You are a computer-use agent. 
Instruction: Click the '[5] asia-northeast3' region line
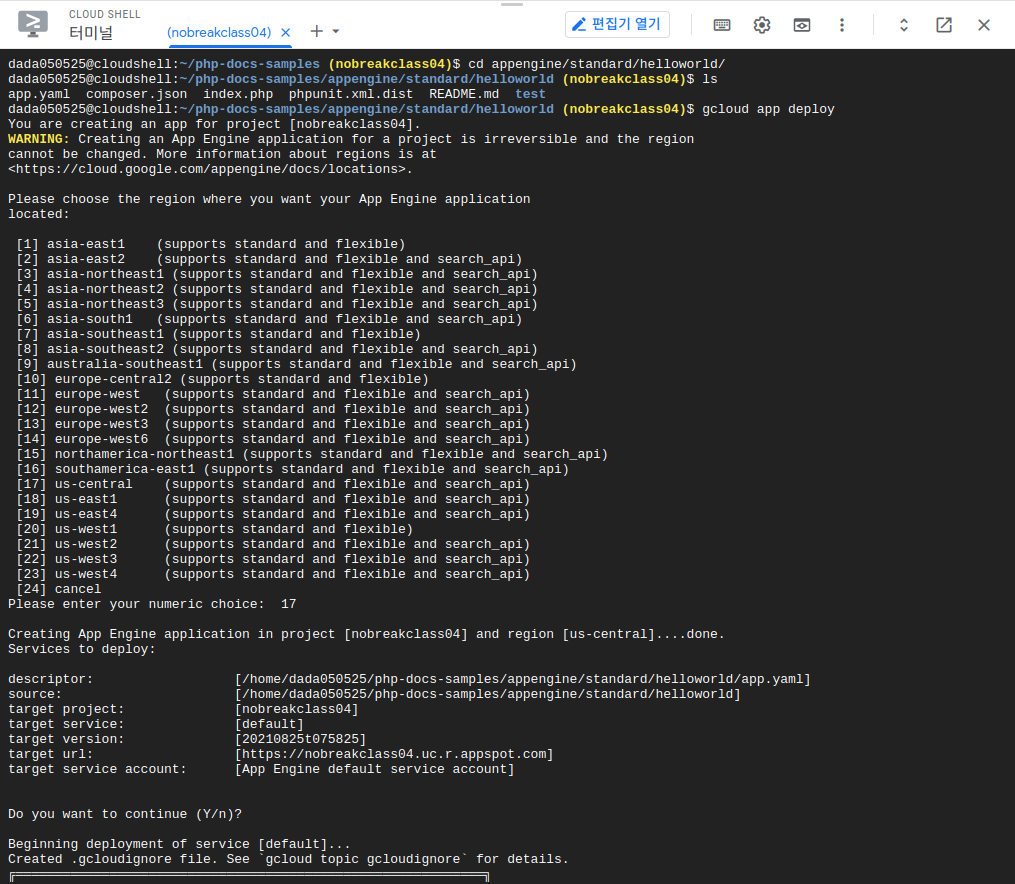pos(277,304)
